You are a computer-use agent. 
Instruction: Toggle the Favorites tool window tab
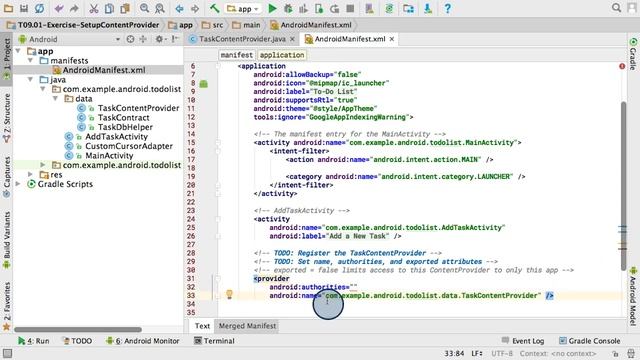click(x=7, y=305)
